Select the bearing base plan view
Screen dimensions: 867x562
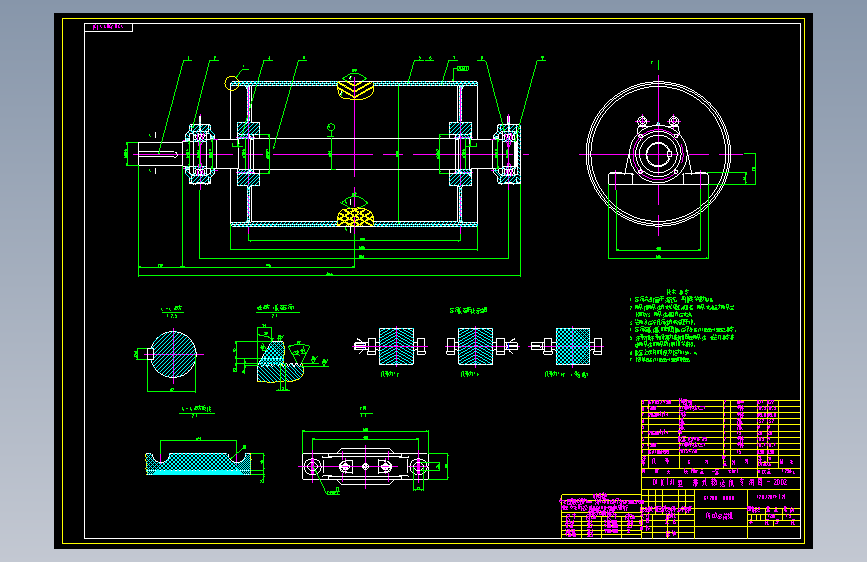click(x=365, y=466)
